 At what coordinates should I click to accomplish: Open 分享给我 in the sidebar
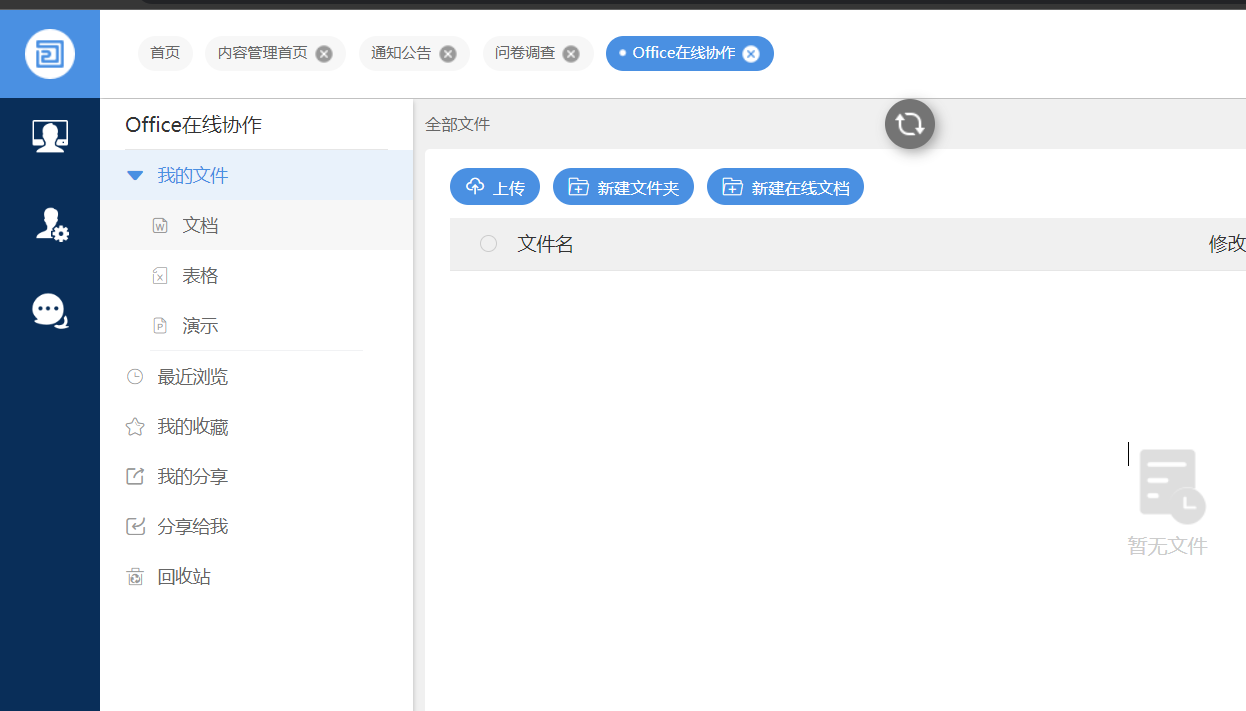tap(256, 527)
